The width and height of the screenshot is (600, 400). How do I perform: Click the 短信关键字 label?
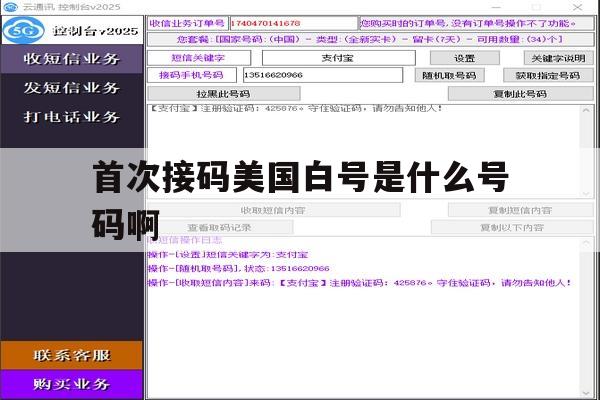coord(199,58)
